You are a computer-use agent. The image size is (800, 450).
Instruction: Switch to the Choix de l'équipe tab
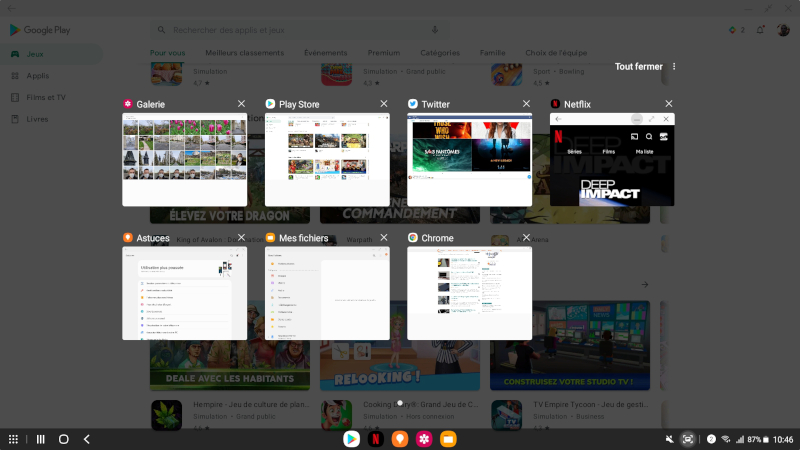click(556, 53)
